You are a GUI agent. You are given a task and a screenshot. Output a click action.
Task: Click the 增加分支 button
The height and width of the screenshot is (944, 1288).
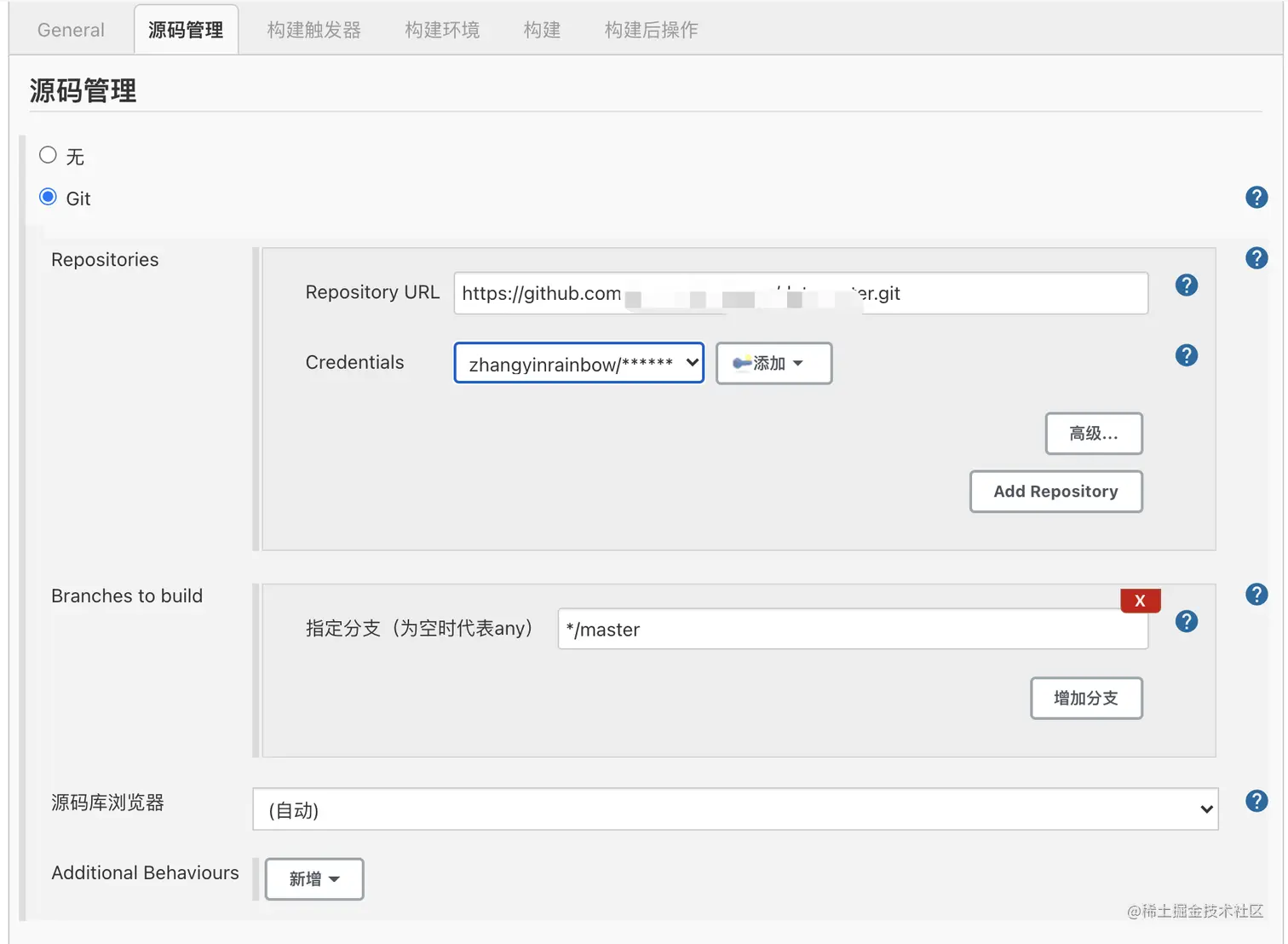click(x=1086, y=699)
